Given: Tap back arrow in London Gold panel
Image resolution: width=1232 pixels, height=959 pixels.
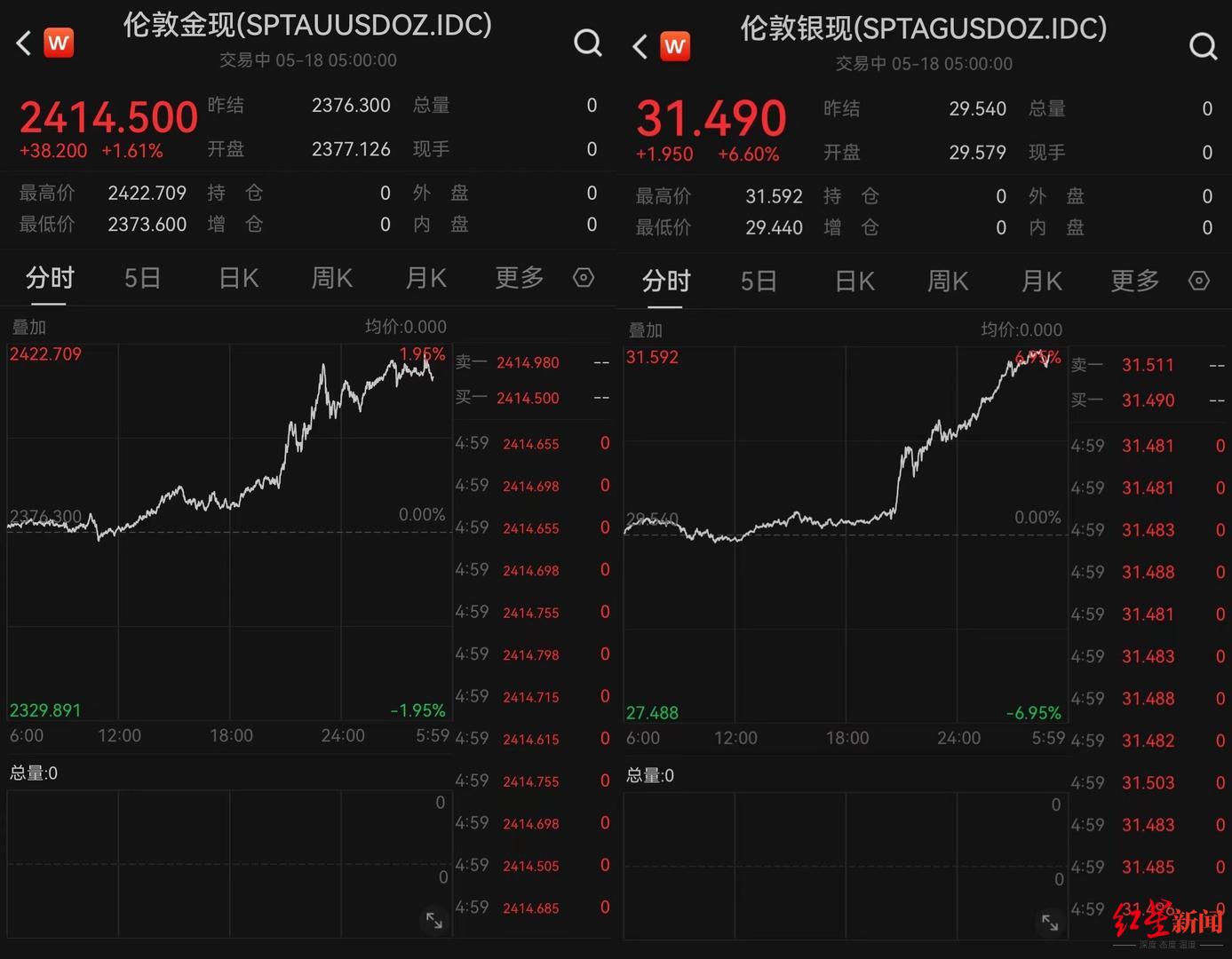Looking at the screenshot, I should pos(24,43).
